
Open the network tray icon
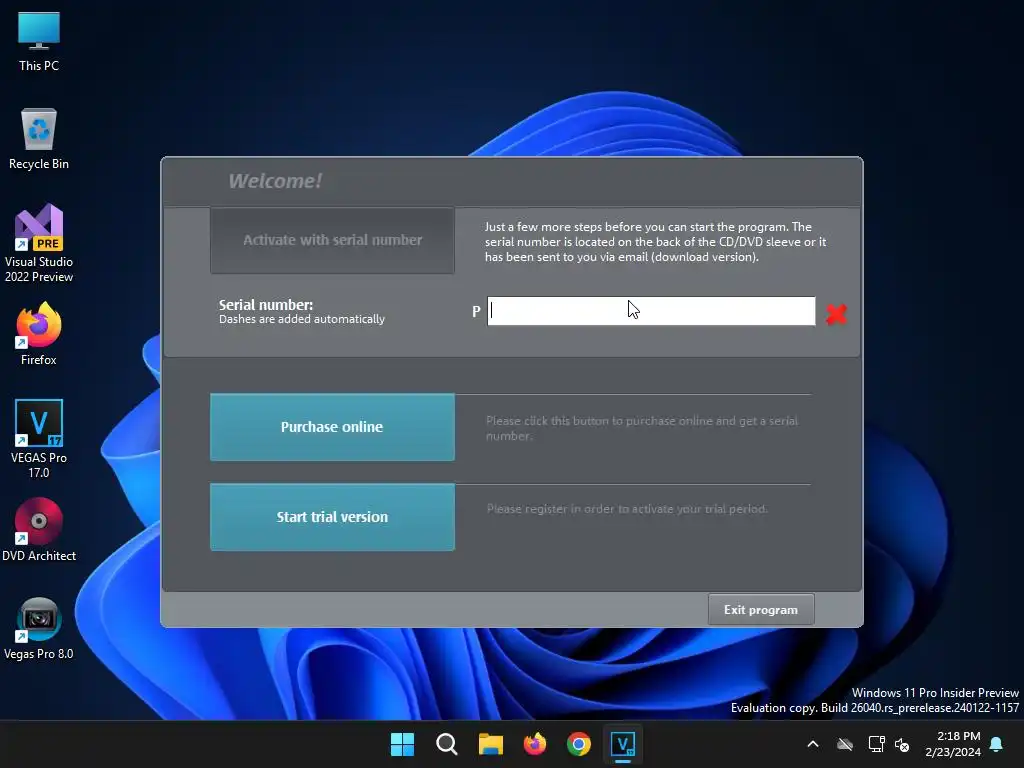pos(876,744)
